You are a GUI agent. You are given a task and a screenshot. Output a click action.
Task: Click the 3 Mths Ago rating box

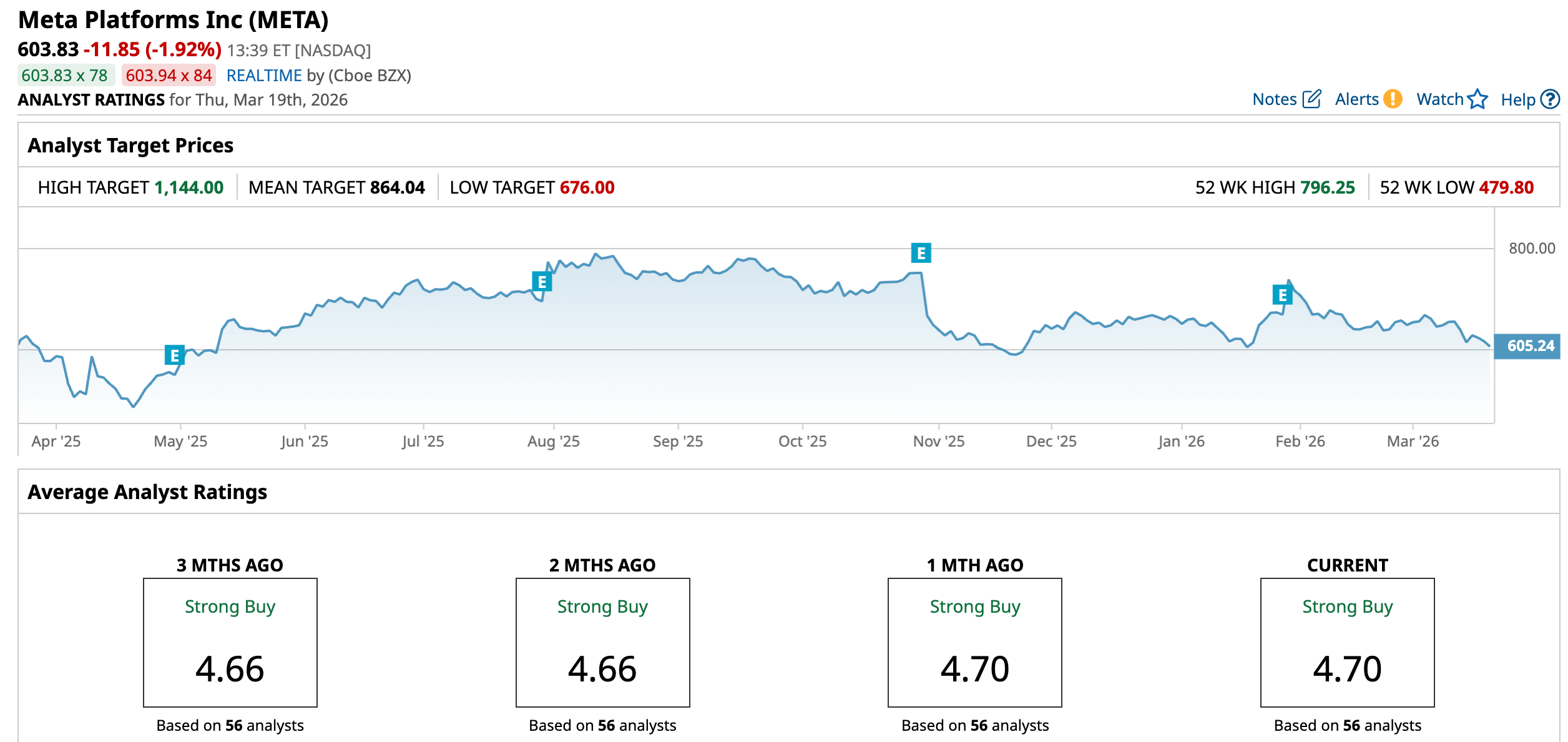point(230,642)
